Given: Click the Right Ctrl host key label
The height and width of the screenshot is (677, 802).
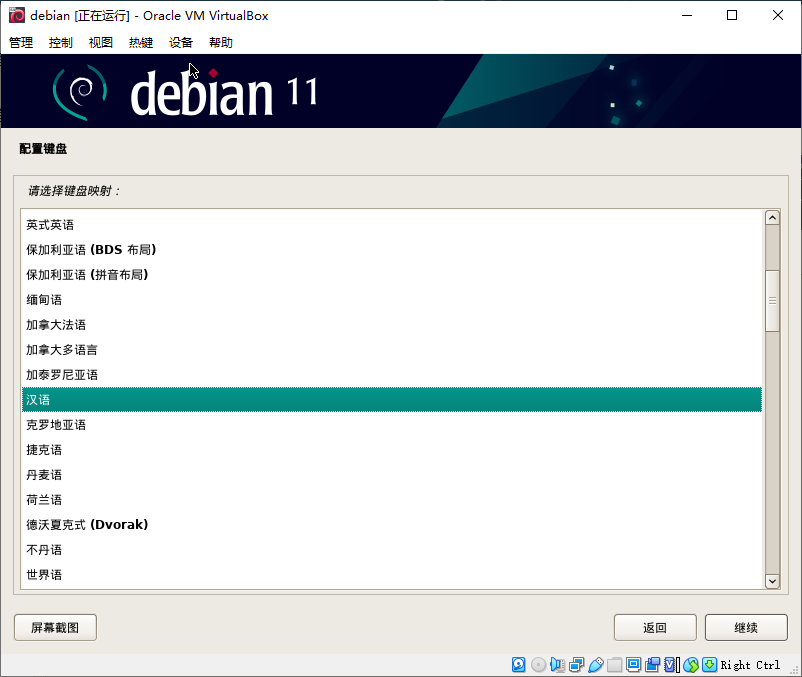Looking at the screenshot, I should (x=750, y=665).
